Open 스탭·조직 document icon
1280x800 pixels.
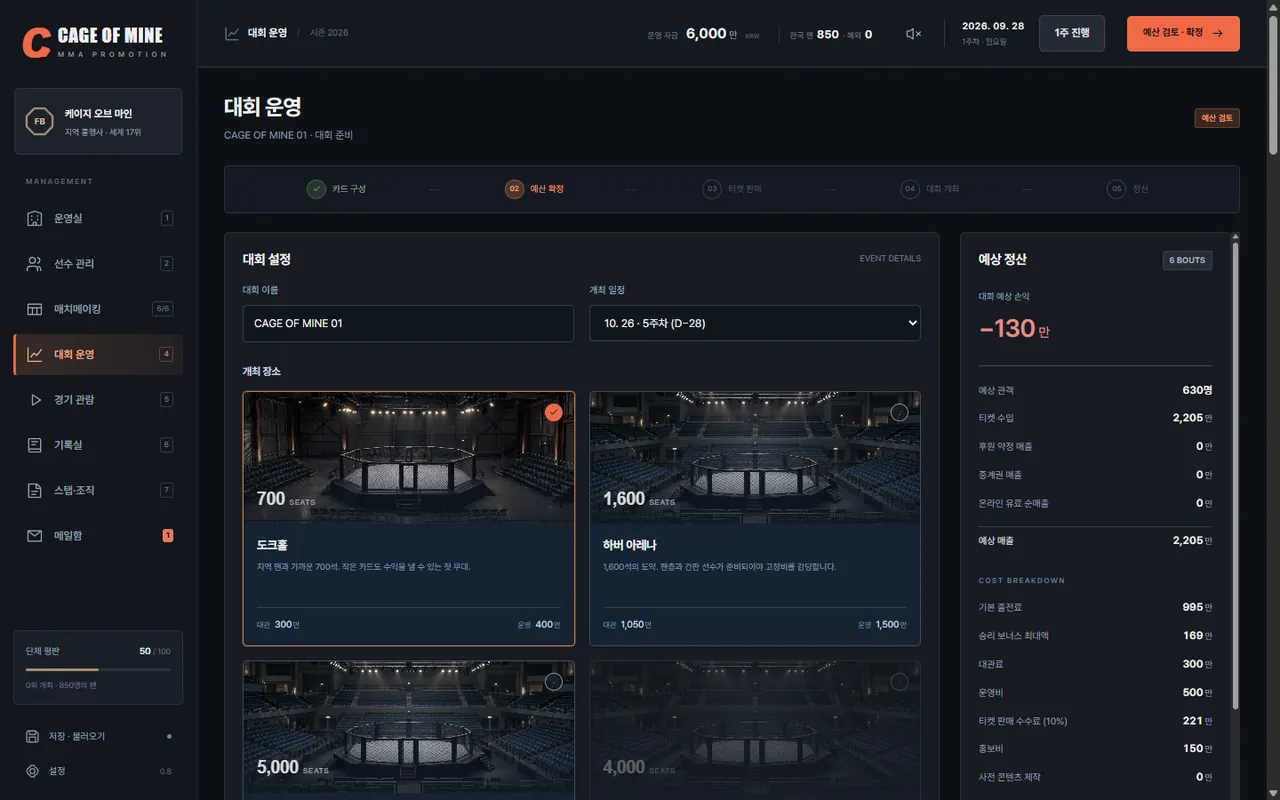tap(35, 490)
